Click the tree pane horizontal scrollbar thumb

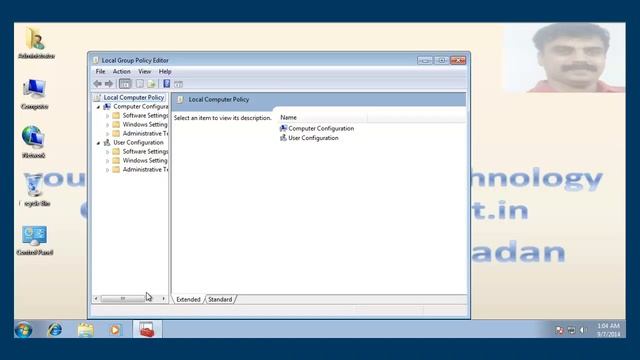[123, 299]
